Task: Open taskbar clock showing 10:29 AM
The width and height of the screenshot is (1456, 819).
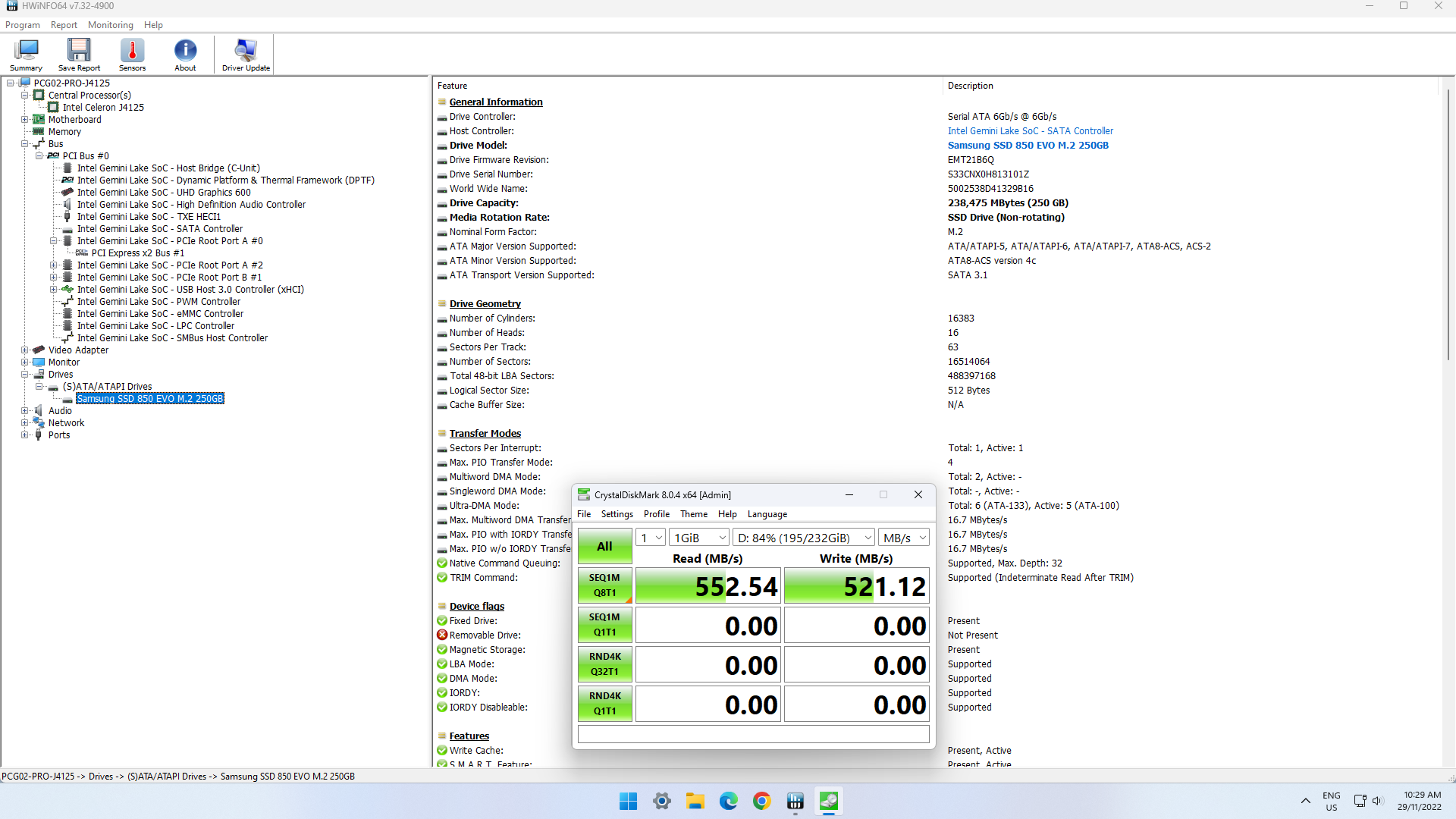Action: point(1419,801)
